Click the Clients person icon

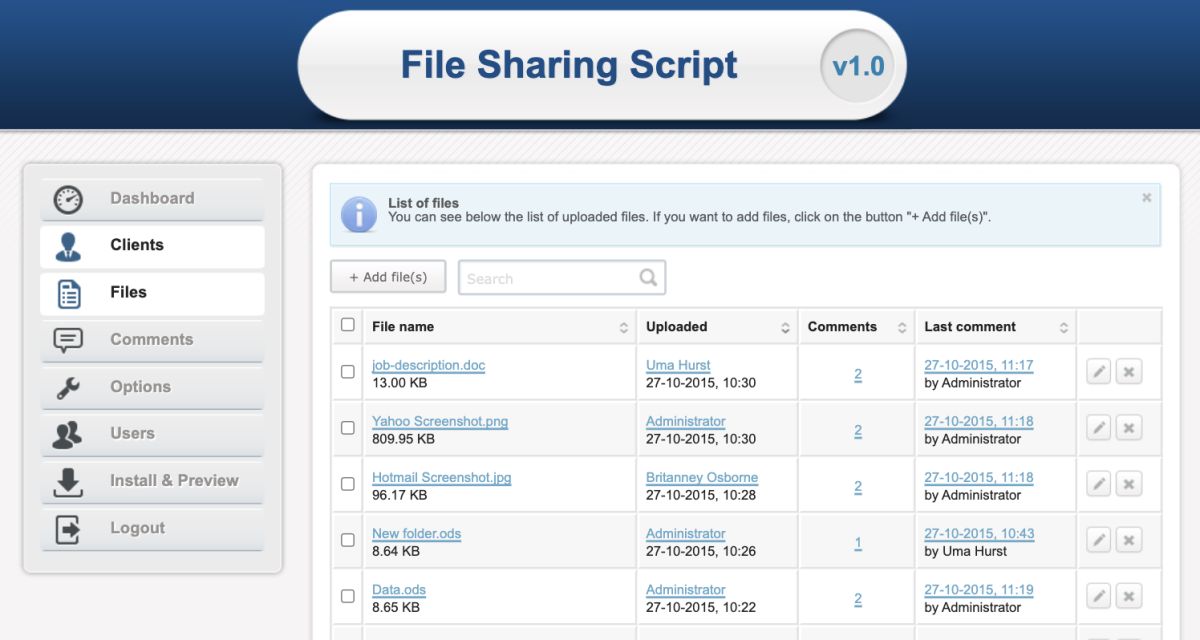tap(67, 245)
